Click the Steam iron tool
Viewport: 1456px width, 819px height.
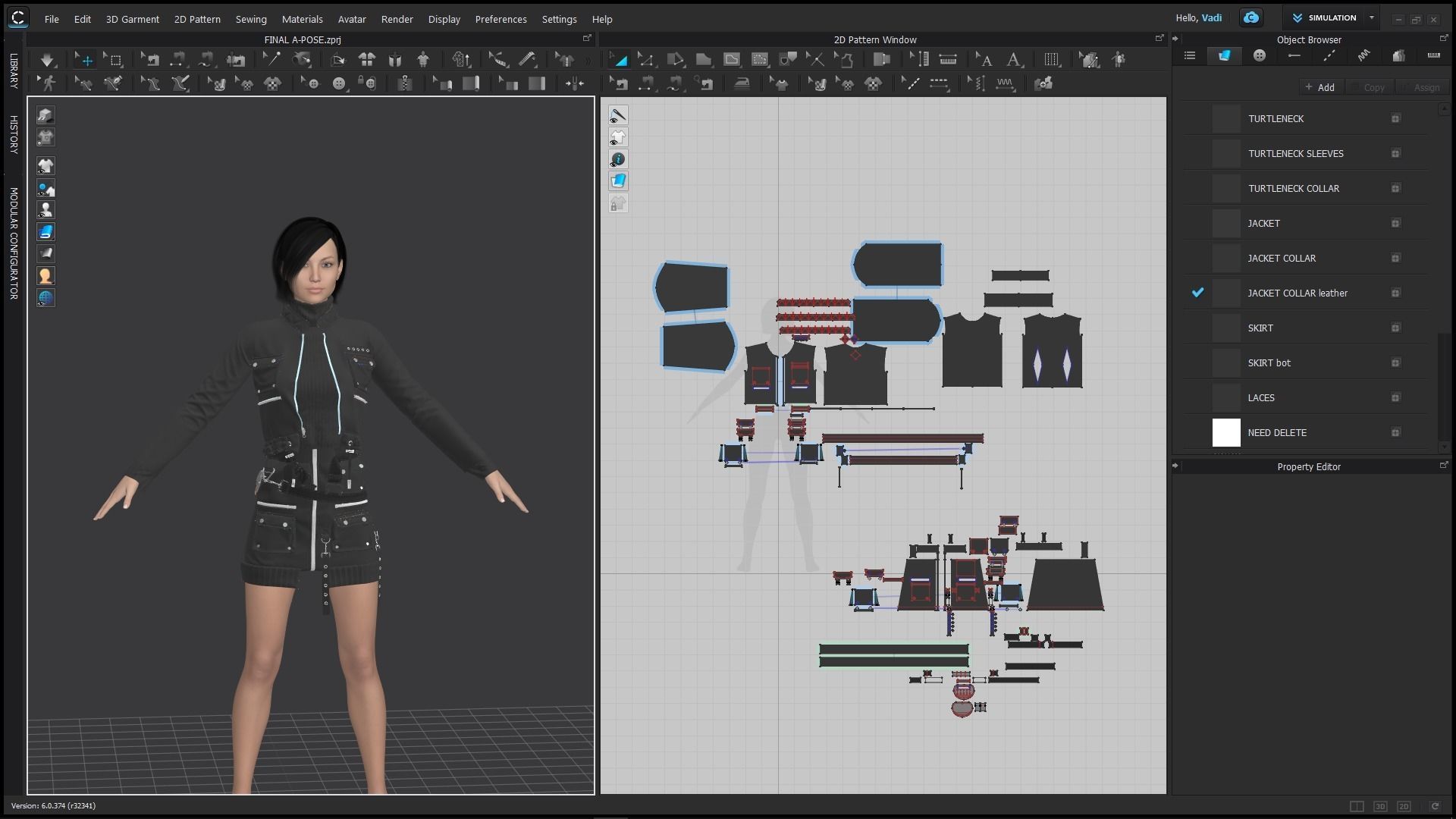pos(742,83)
